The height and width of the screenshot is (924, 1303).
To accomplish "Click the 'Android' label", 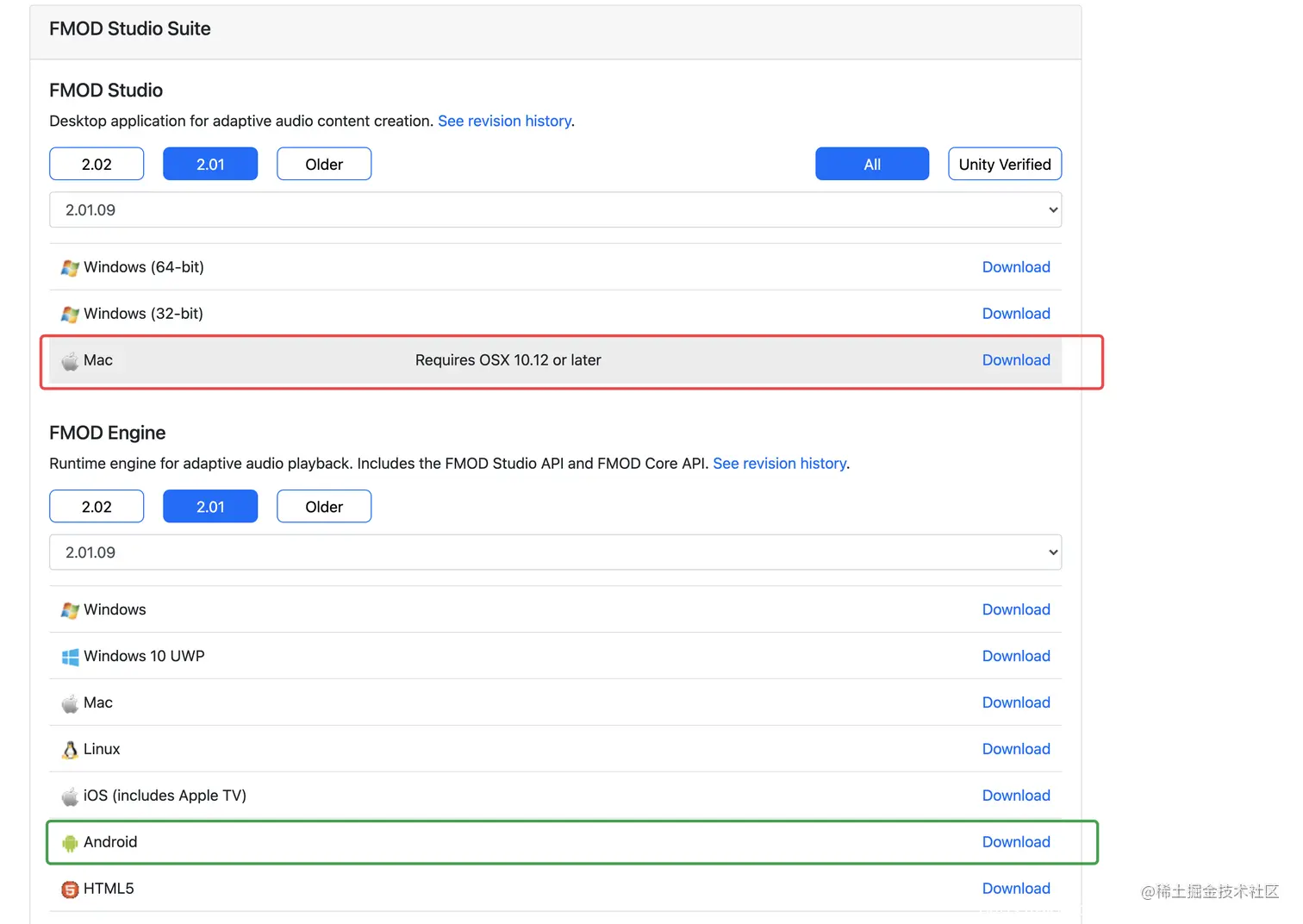I will click(x=110, y=842).
